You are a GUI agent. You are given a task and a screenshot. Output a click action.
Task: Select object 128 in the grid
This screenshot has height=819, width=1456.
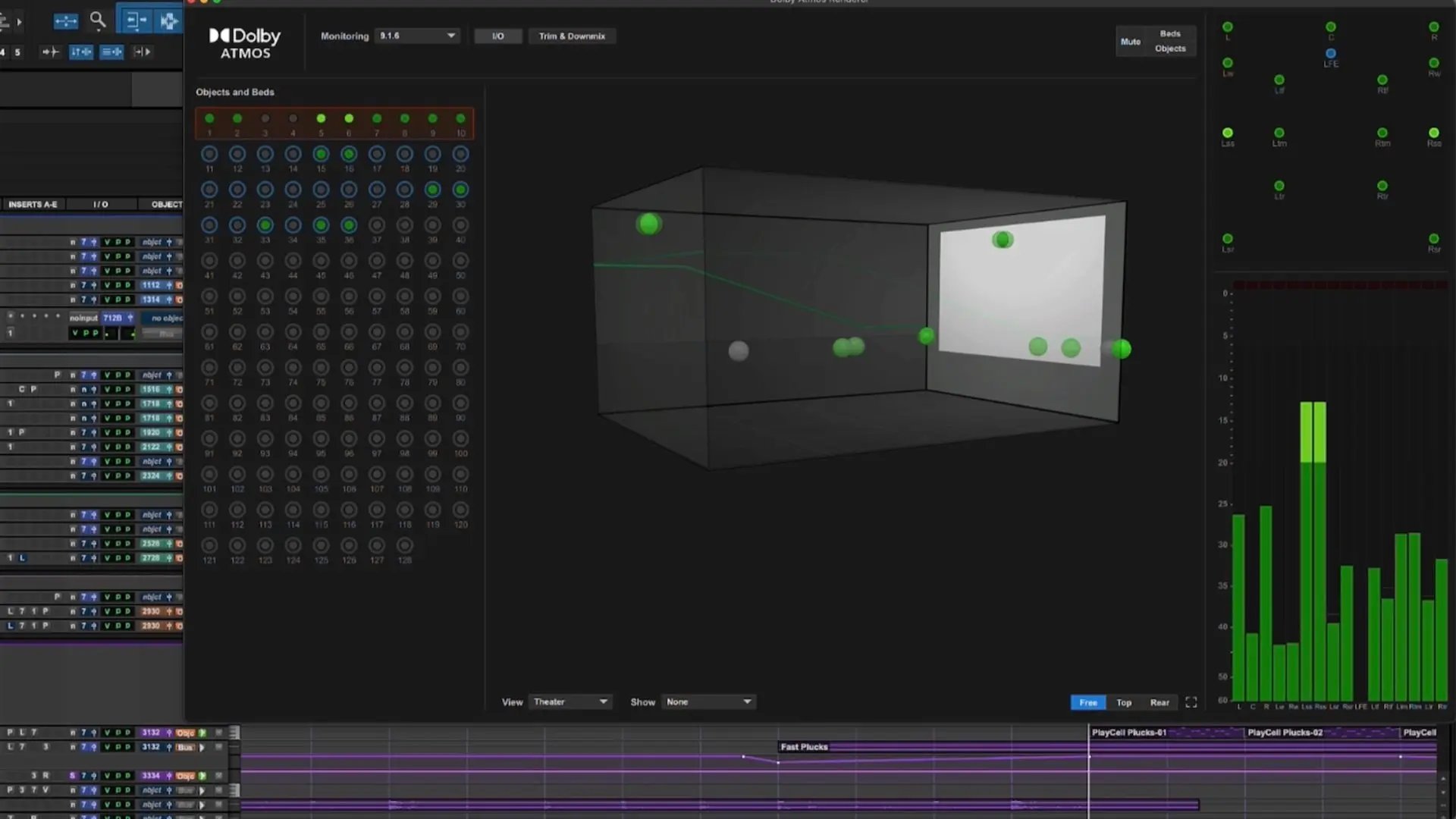tap(405, 545)
